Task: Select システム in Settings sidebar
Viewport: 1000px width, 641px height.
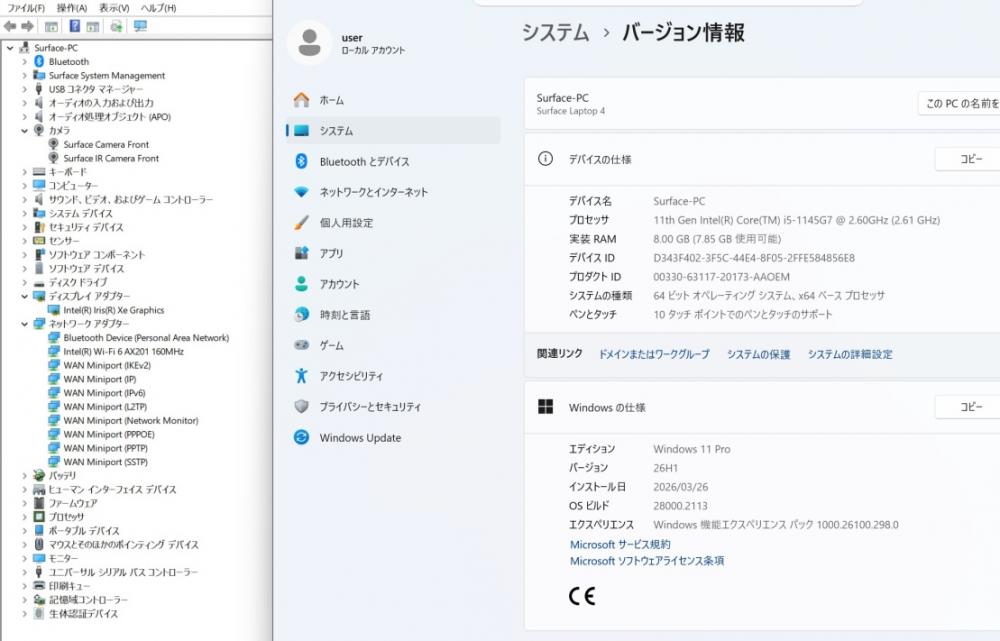Action: coord(393,131)
